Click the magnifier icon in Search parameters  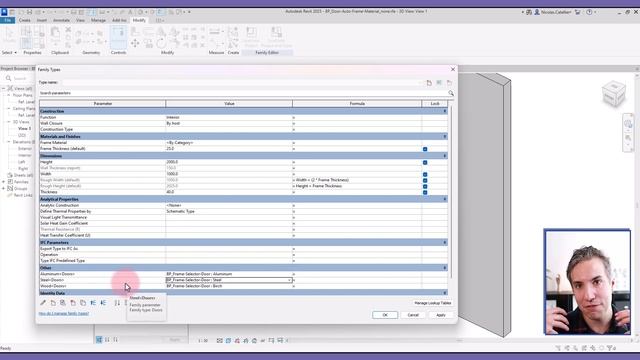pyautogui.click(x=451, y=93)
